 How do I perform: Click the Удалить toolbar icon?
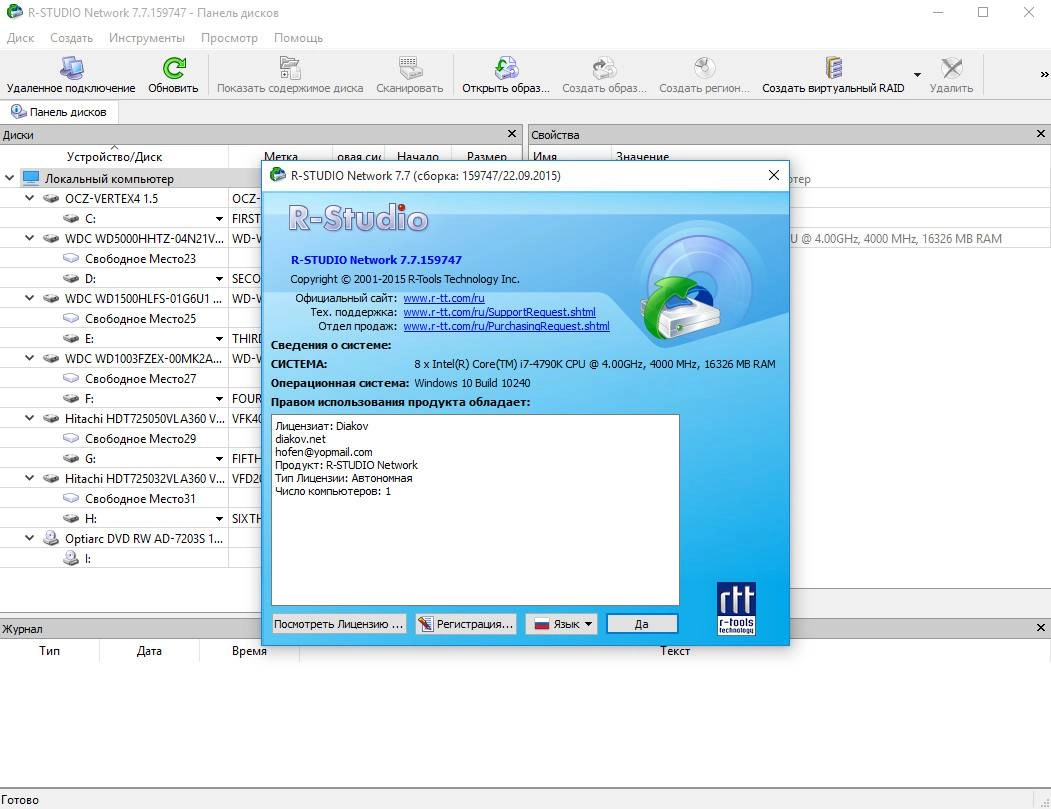click(x=951, y=68)
